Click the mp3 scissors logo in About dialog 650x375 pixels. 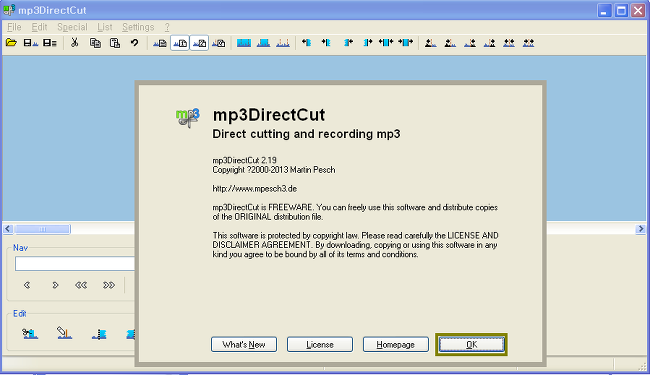pyautogui.click(x=188, y=117)
